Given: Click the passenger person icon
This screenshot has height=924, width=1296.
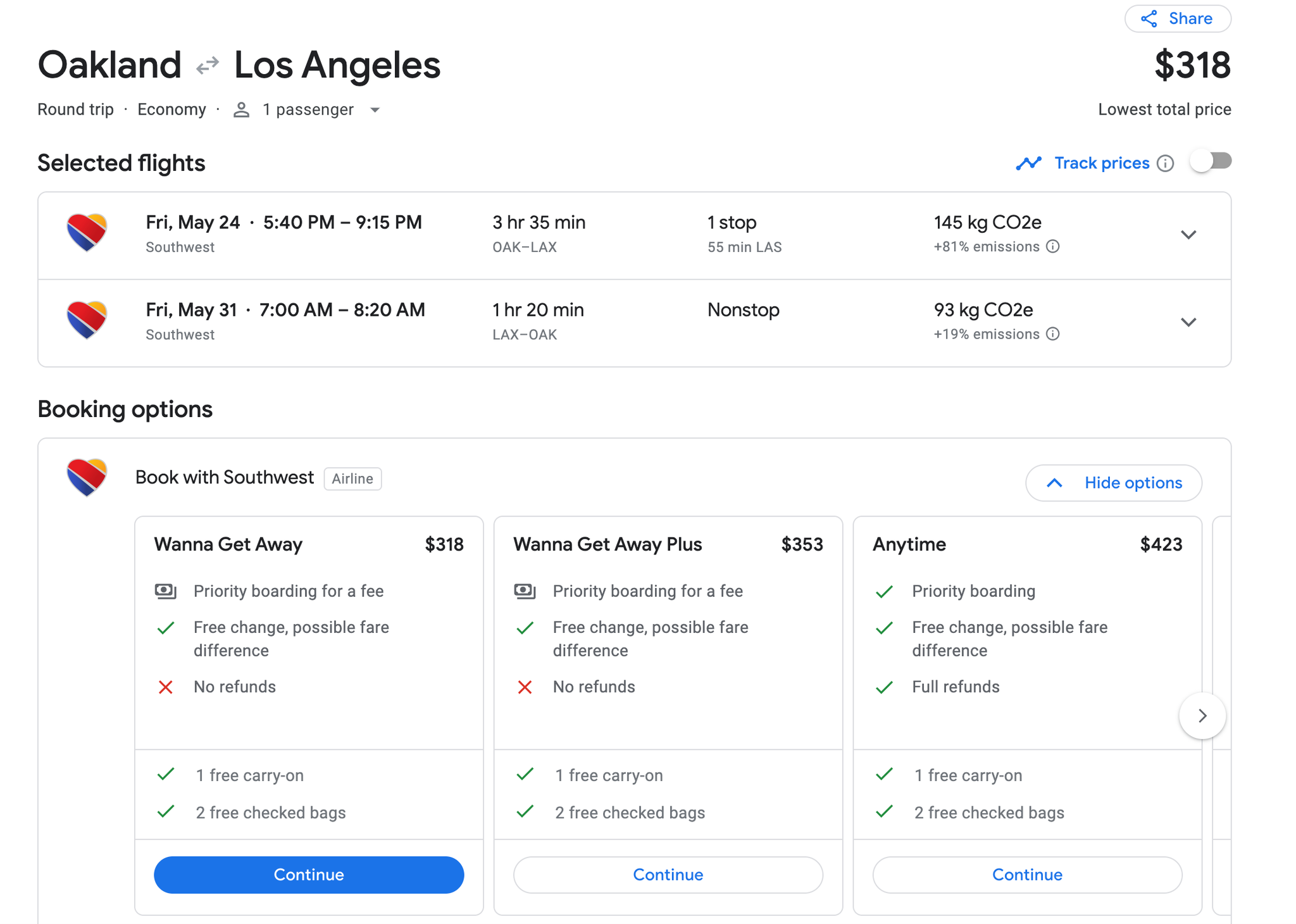Looking at the screenshot, I should pos(241,109).
